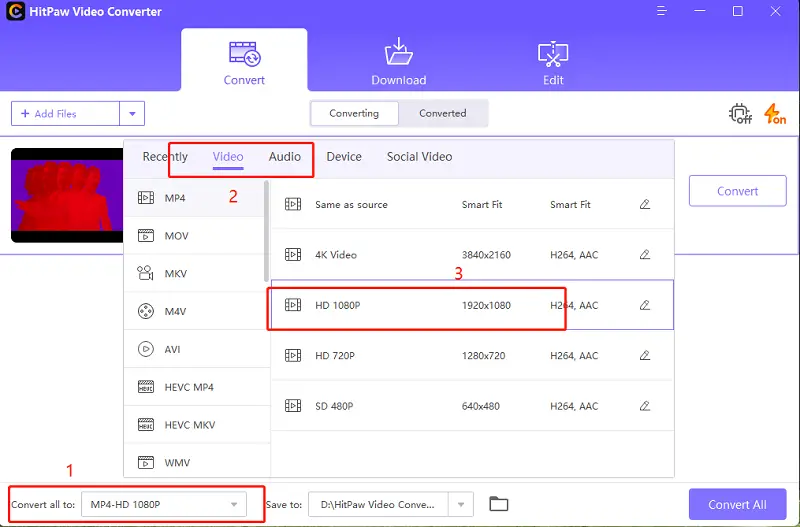The width and height of the screenshot is (800, 527).
Task: Click the HEVC MP4 format icon
Action: [146, 387]
